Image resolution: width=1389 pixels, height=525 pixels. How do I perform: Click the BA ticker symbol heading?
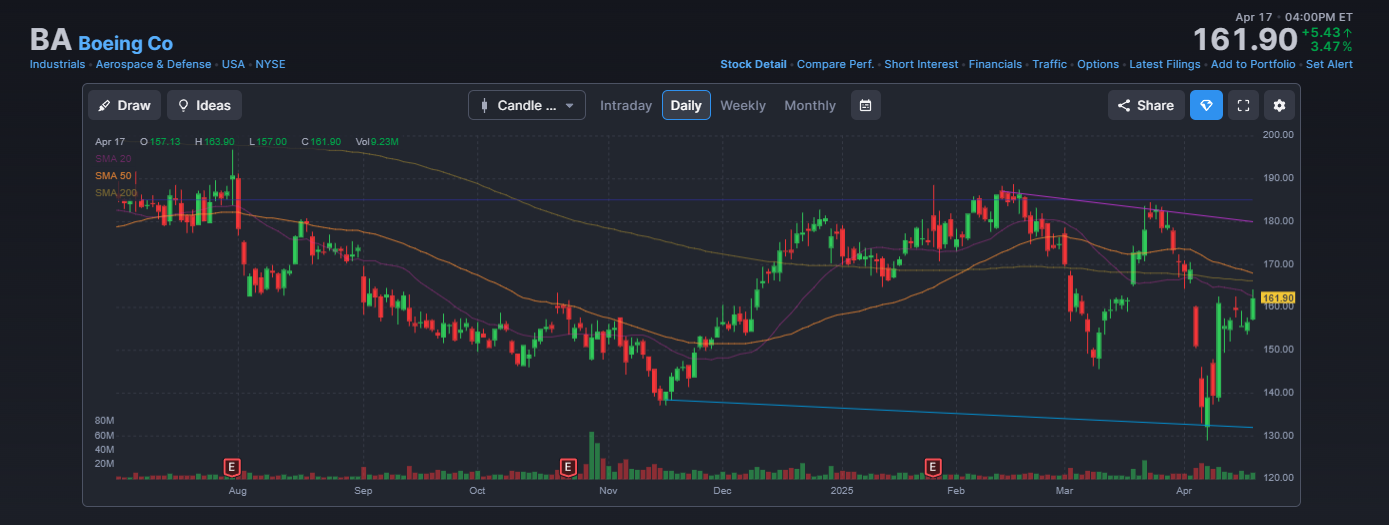pyautogui.click(x=50, y=40)
